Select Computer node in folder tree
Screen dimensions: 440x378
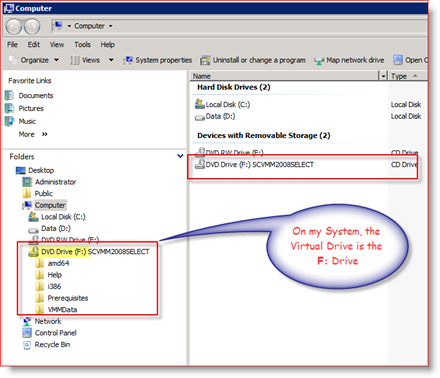click(x=50, y=205)
